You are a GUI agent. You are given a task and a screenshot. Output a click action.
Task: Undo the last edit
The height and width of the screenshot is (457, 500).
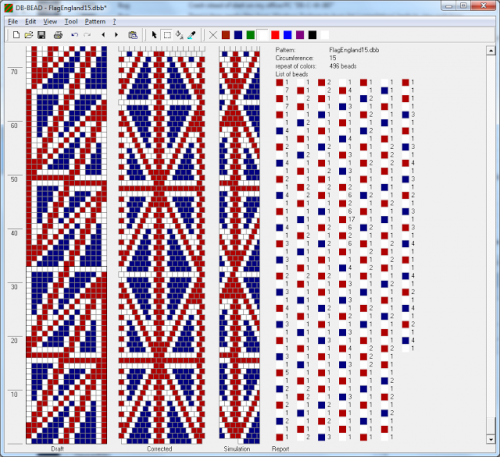(74, 35)
